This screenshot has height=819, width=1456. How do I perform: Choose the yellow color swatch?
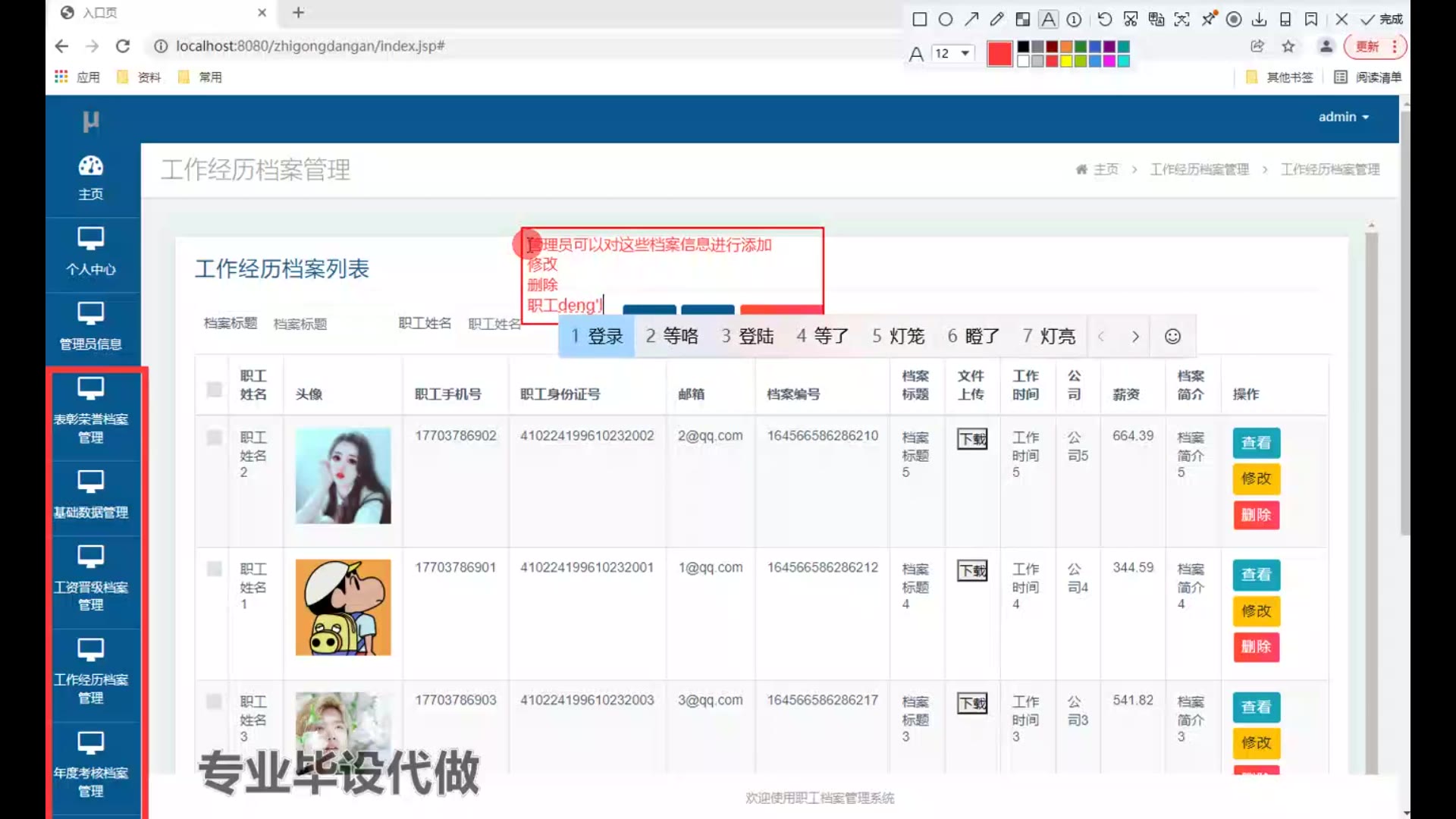(x=1066, y=61)
